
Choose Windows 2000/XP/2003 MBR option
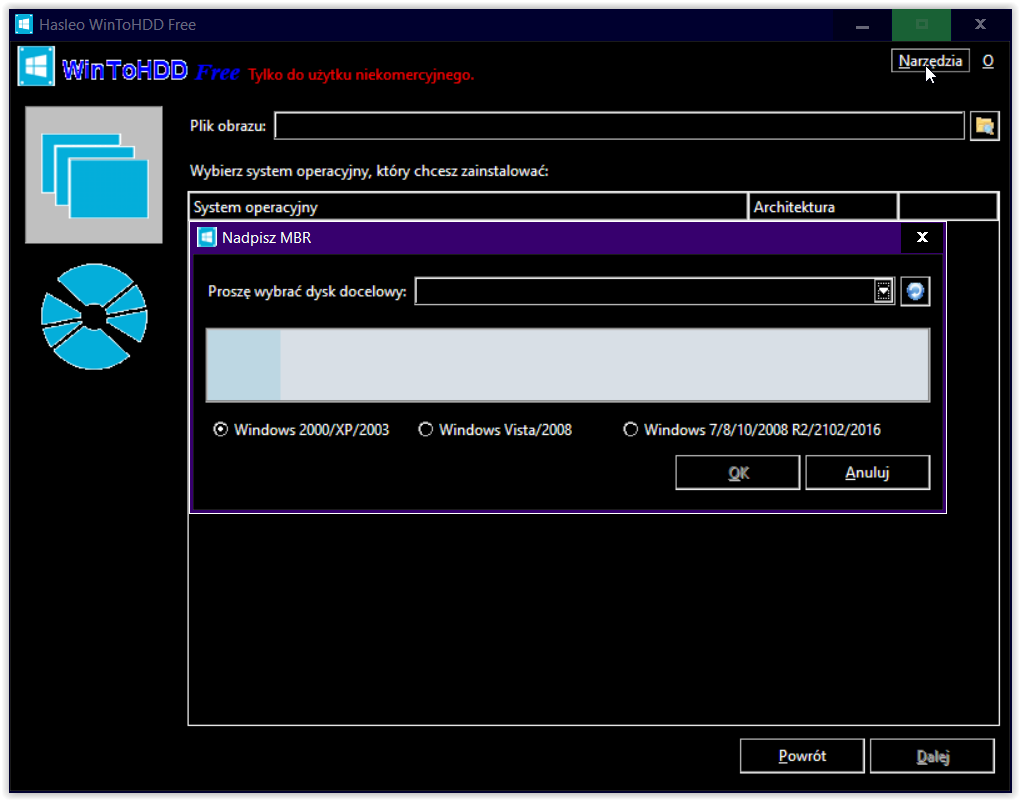tap(301, 429)
